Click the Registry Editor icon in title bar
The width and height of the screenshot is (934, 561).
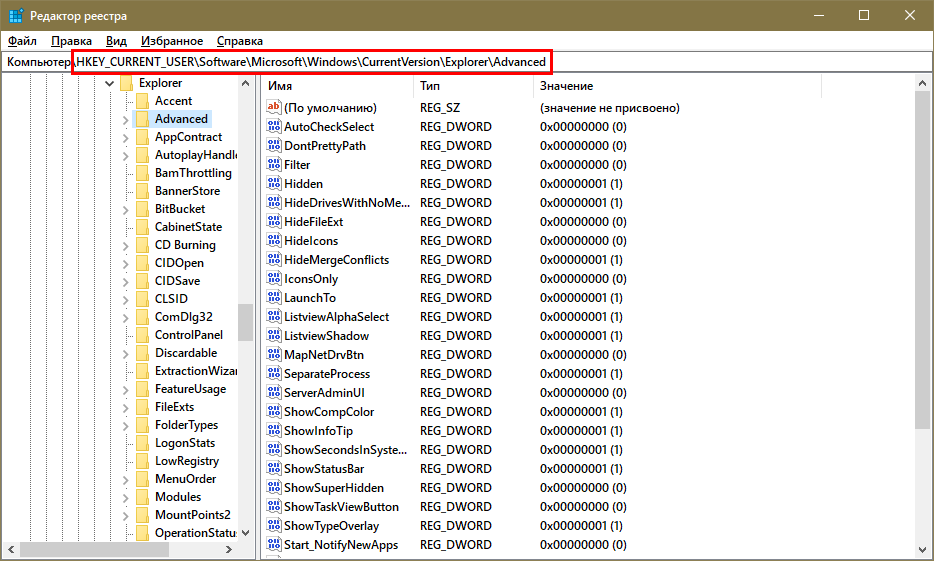(16, 15)
